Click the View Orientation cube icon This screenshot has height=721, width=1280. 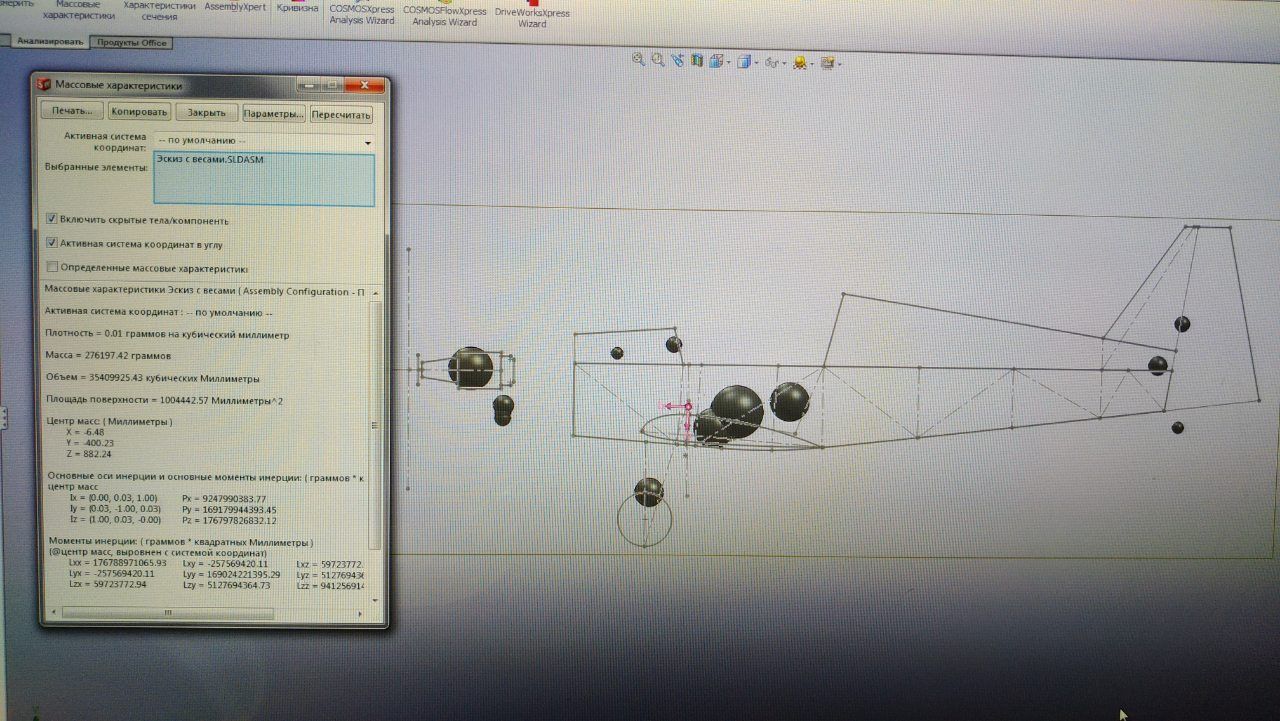tap(716, 62)
